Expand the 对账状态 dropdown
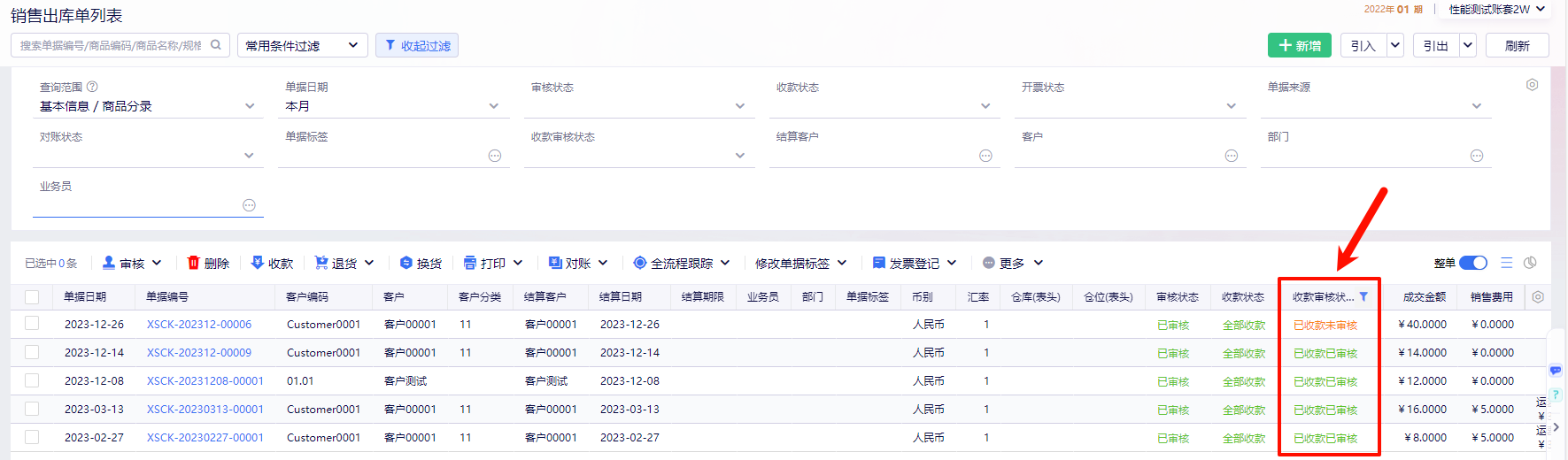Image resolution: width=1568 pixels, height=460 pixels. pyautogui.click(x=250, y=156)
